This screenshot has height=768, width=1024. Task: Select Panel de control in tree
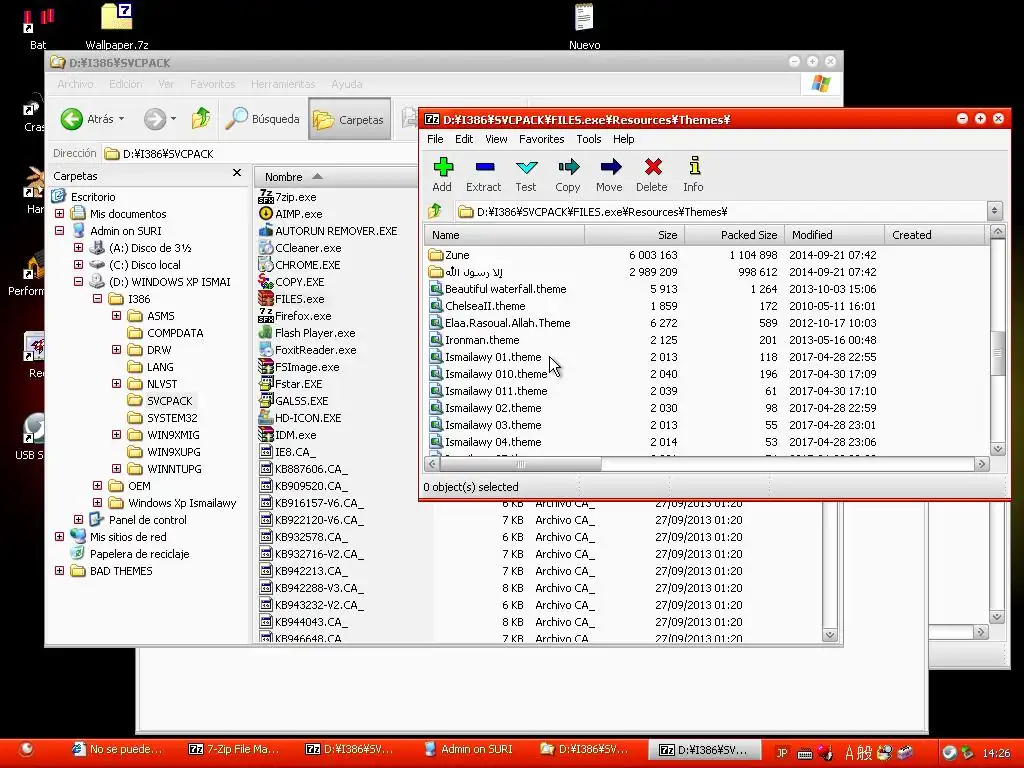click(x=138, y=520)
